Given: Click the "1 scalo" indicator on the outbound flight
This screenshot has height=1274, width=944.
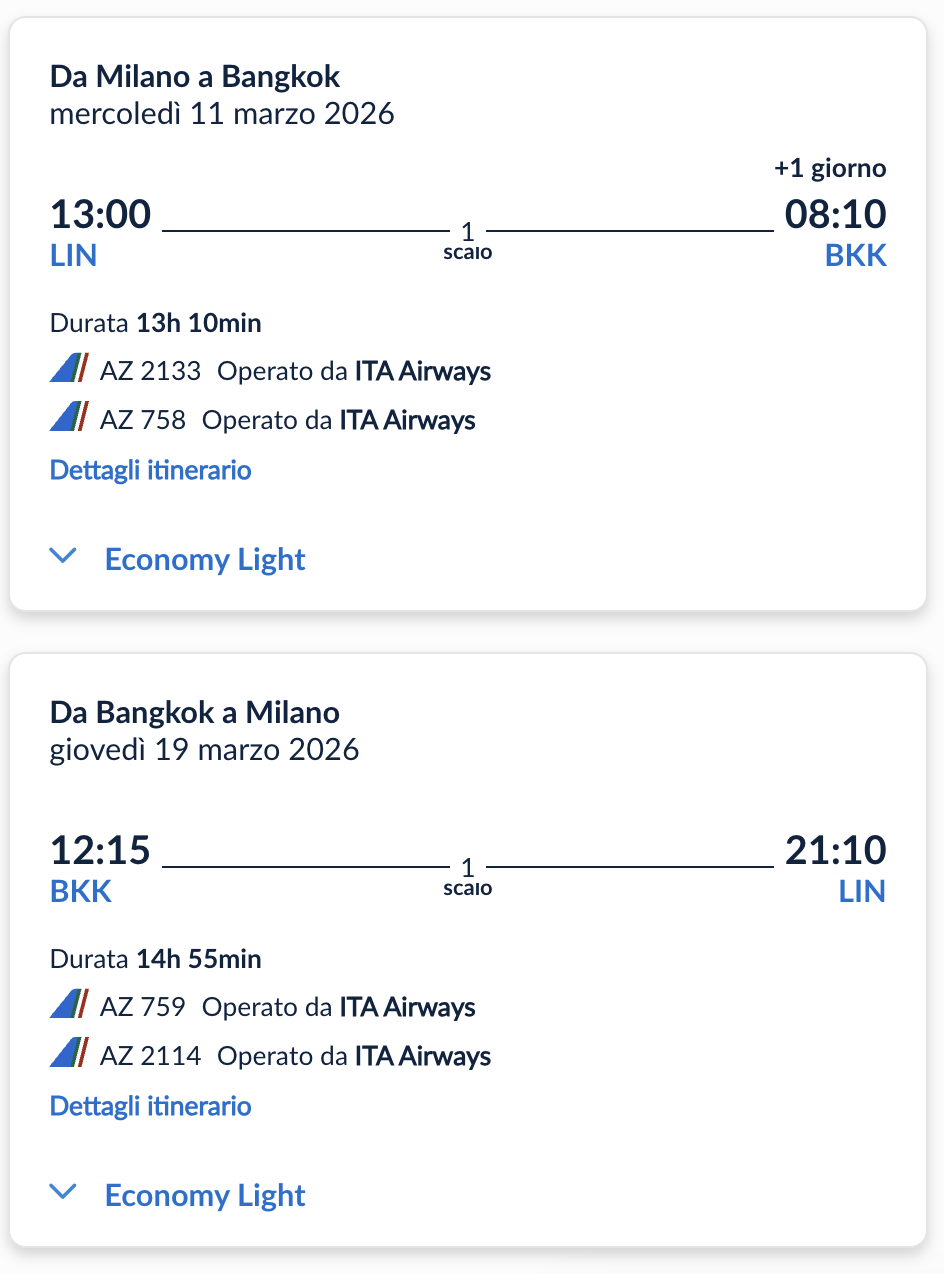Looking at the screenshot, I should point(468,241).
